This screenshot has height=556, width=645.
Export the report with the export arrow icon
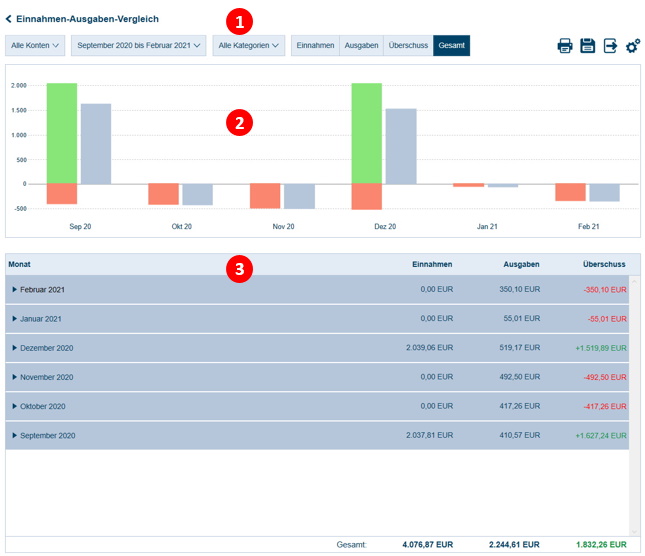[x=610, y=46]
